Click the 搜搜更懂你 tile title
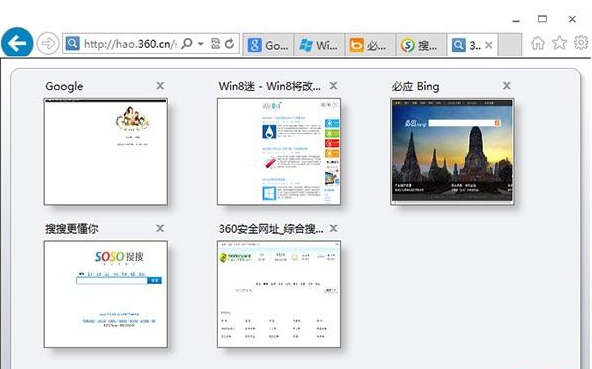Screen dimensions: 592x369 point(72,229)
